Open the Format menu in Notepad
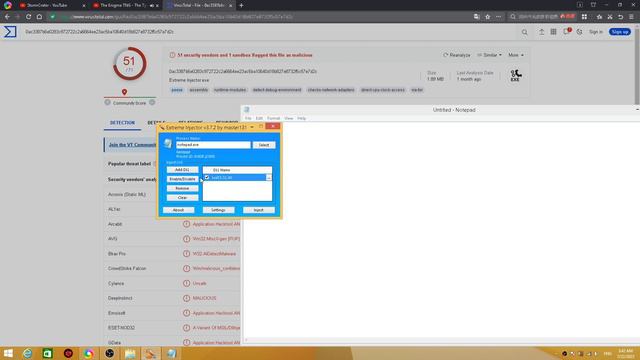Screen dimensions: 640x360 click(x=273, y=118)
